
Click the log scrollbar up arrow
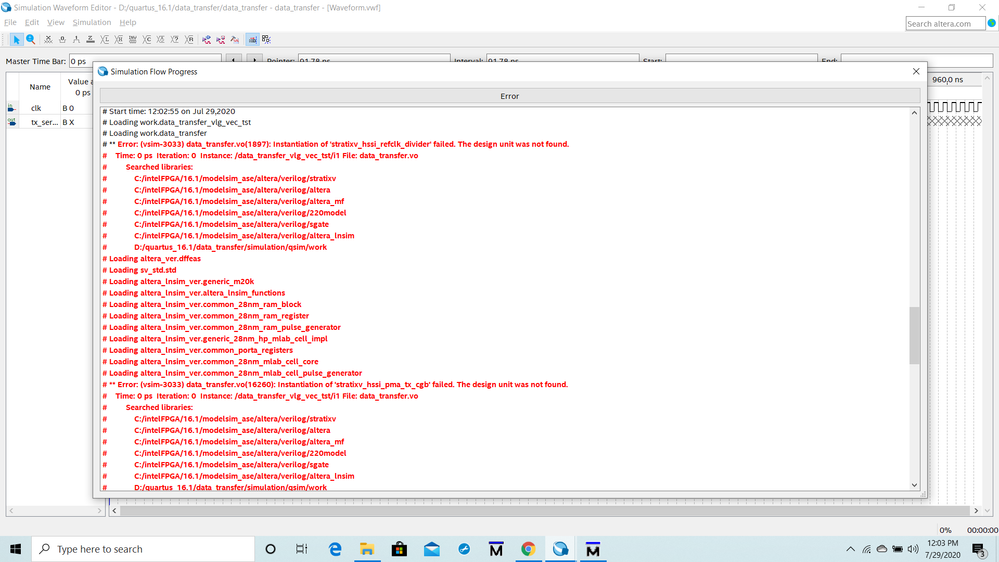(914, 113)
